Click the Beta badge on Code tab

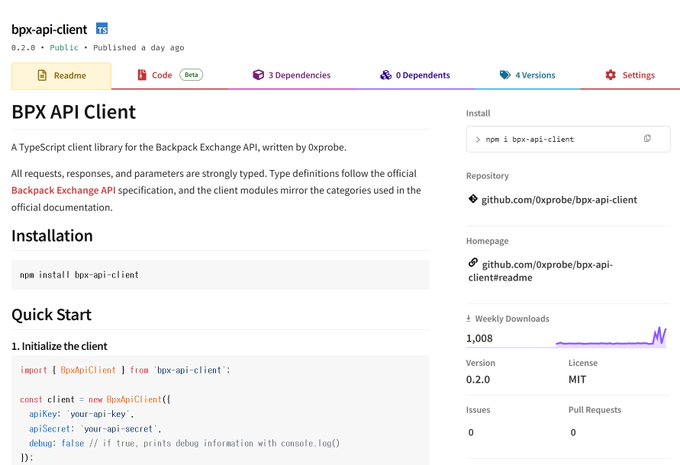pos(191,75)
